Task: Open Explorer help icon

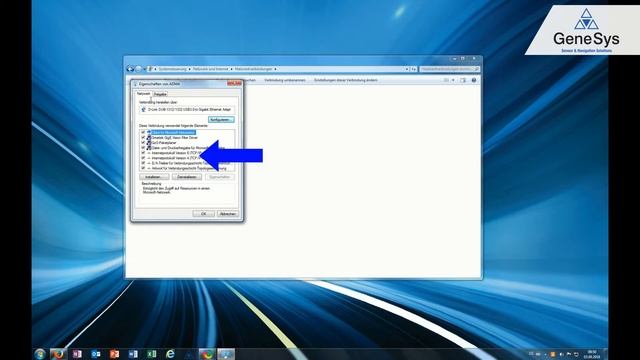Action: click(473, 80)
